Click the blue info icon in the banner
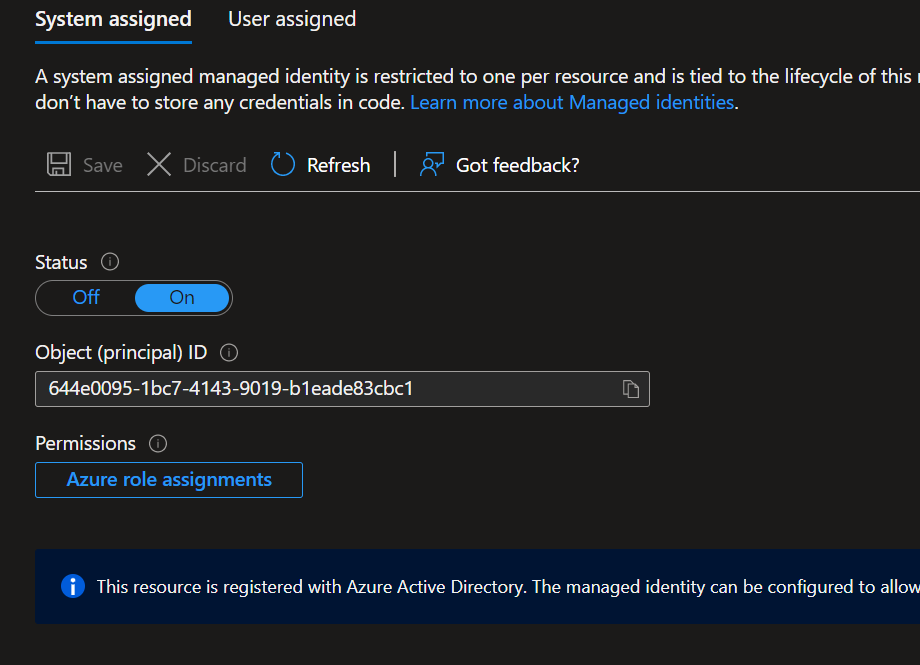The height and width of the screenshot is (665, 920). [x=73, y=586]
